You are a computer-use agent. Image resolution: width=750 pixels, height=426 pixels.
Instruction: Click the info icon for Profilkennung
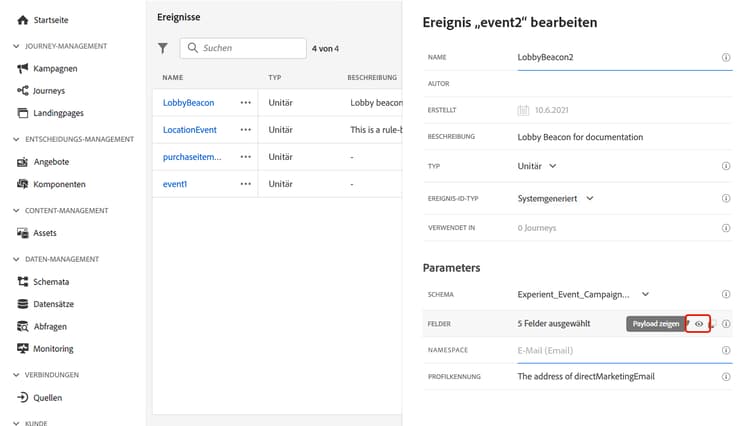coord(726,377)
